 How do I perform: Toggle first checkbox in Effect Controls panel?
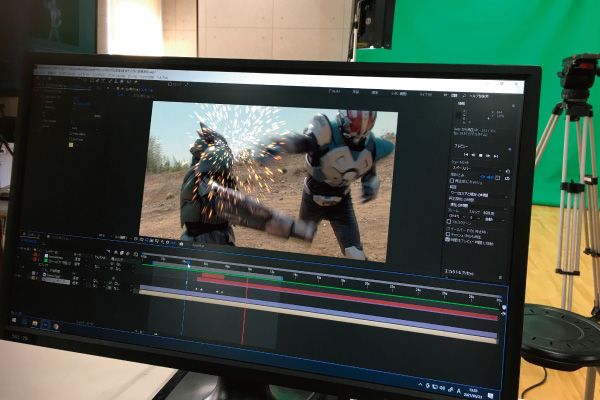[70, 134]
